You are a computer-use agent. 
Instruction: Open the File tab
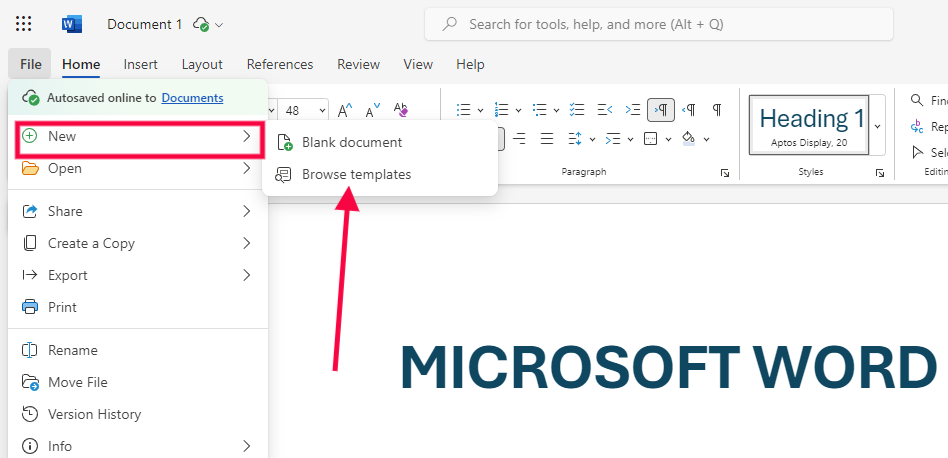pyautogui.click(x=30, y=64)
